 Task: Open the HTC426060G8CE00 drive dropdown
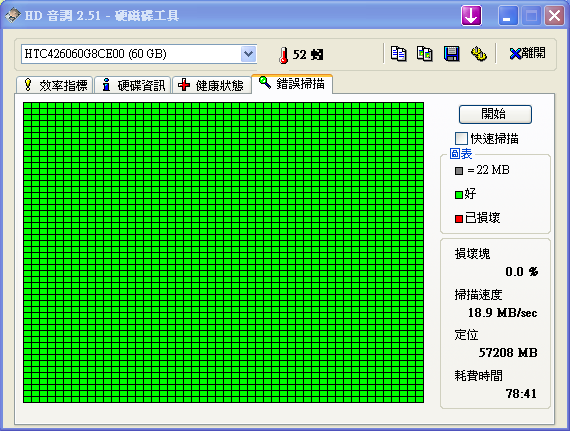tap(248, 54)
